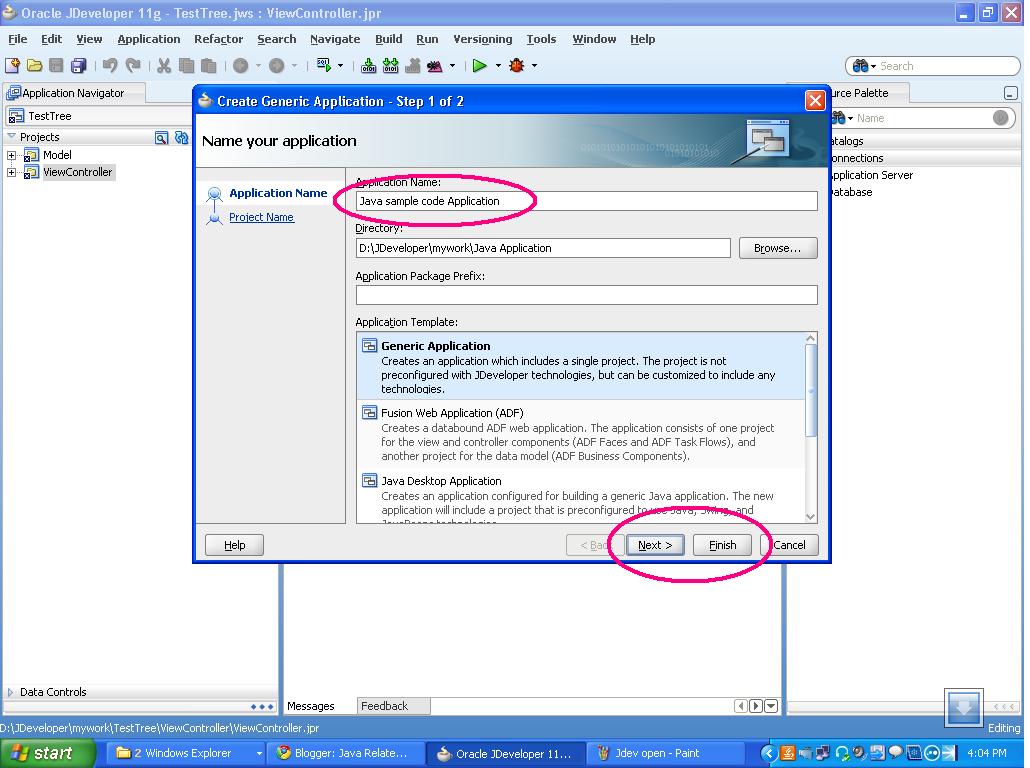The width and height of the screenshot is (1030, 768).
Task: Click the Application Name text field
Action: (587, 201)
